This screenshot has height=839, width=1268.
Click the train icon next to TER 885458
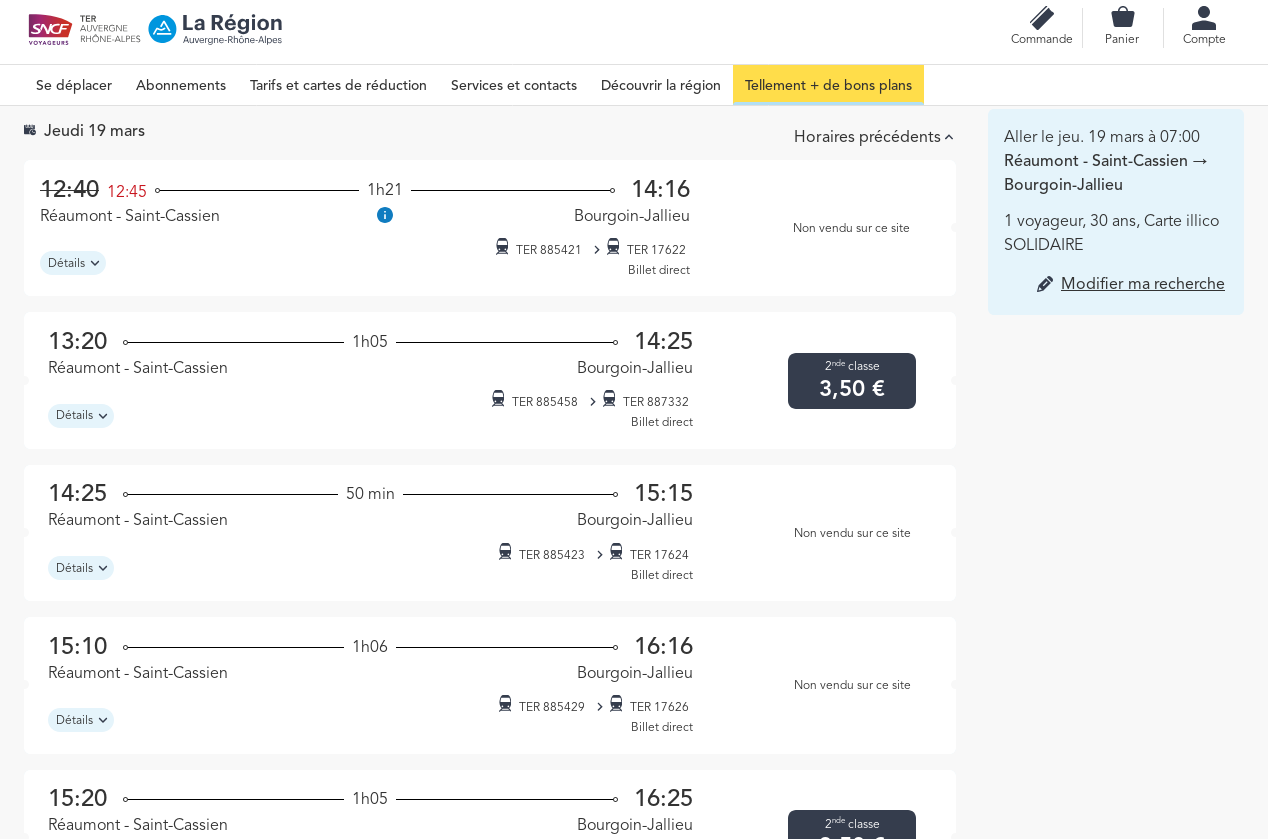click(x=498, y=399)
